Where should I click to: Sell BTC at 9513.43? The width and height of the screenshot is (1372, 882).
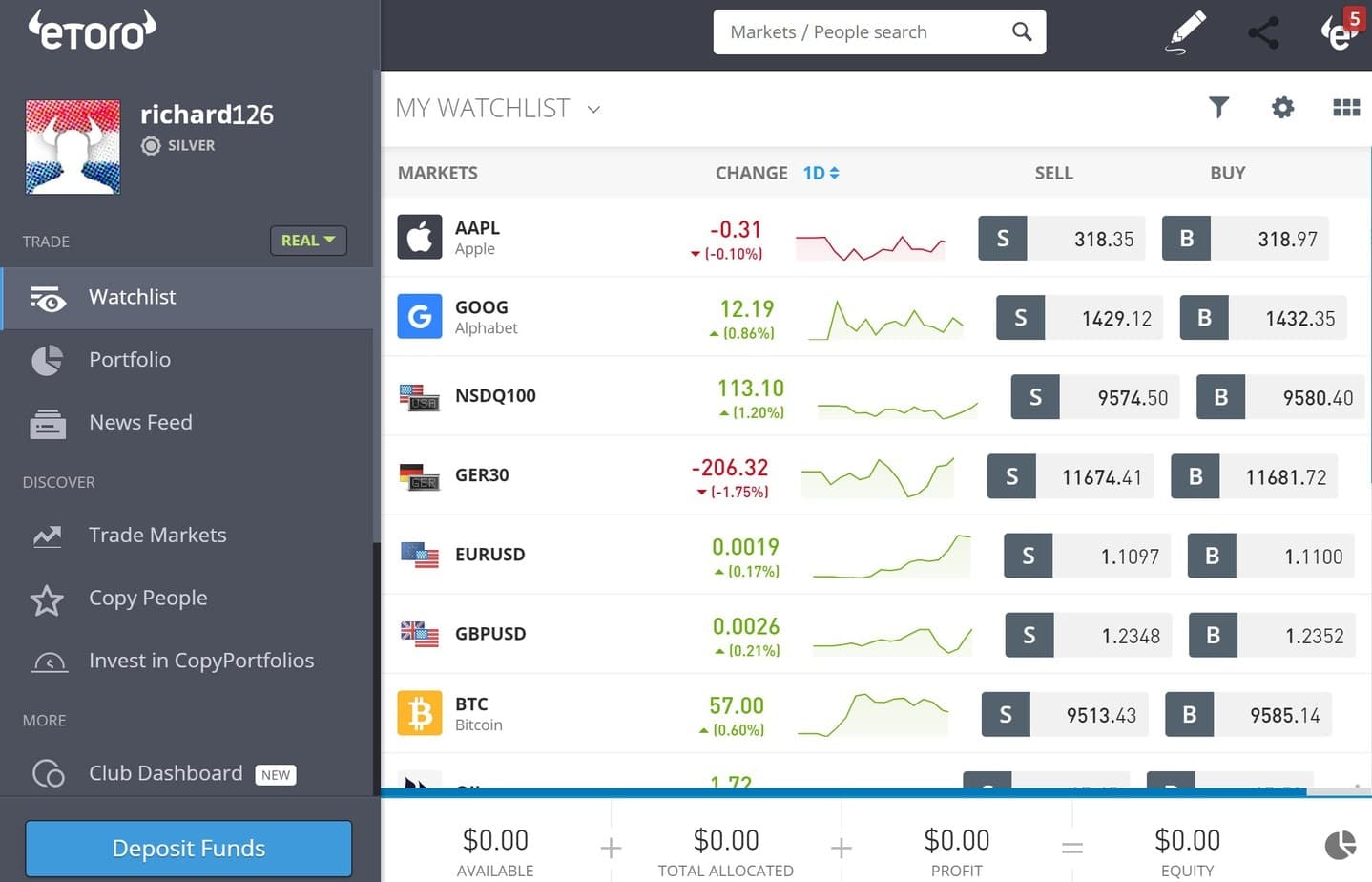(1065, 714)
